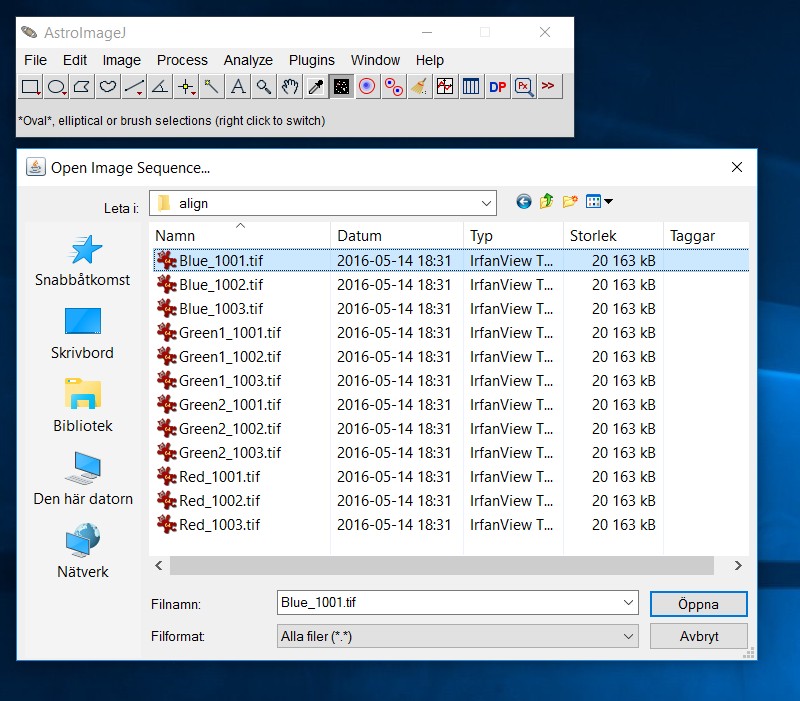
Task: Click the multi-aperture photometry icon
Action: click(x=393, y=86)
